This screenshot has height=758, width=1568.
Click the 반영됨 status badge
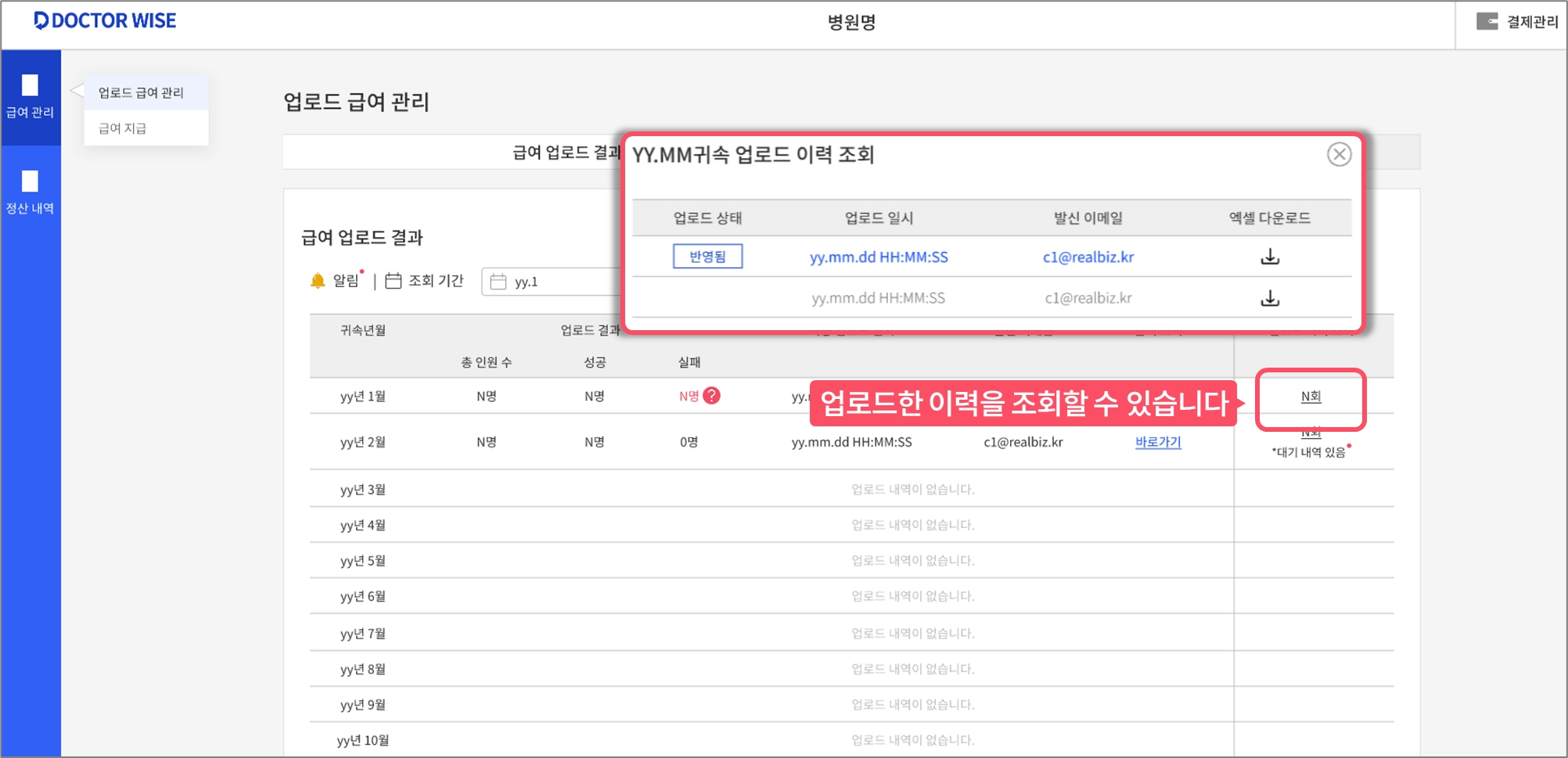point(707,257)
